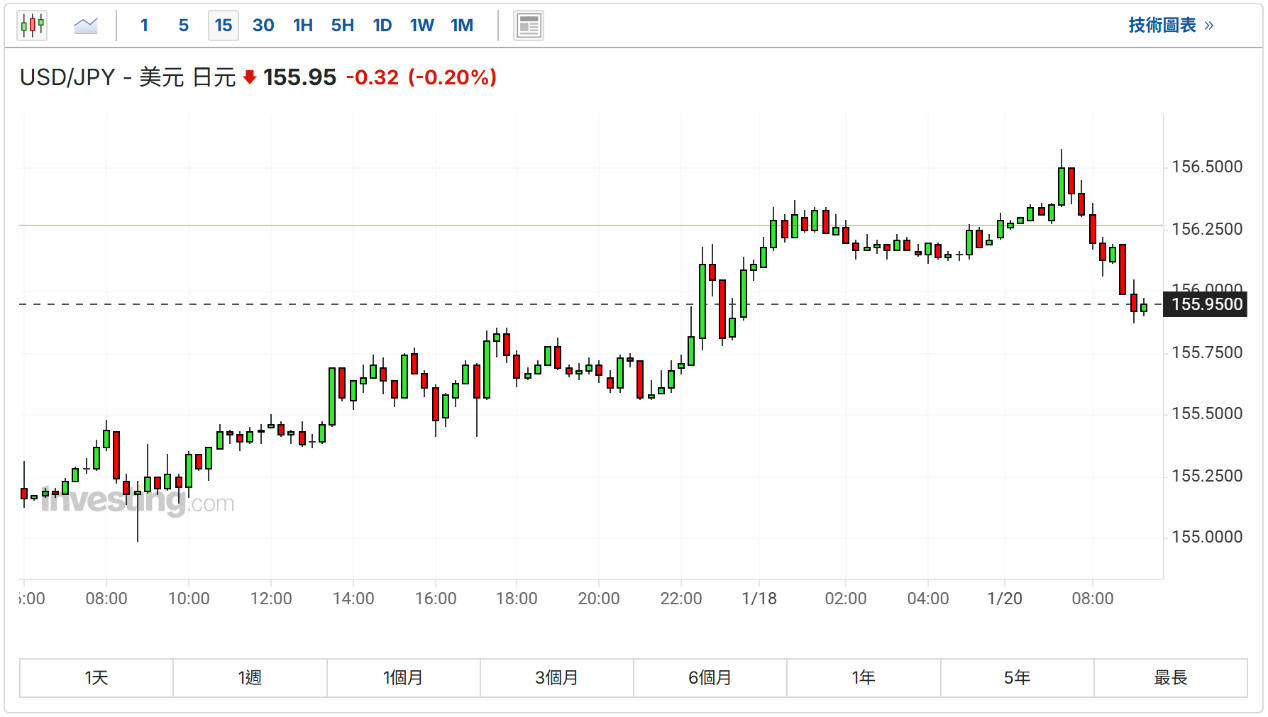
Task: Switch chart to 1H interval
Action: pyautogui.click(x=303, y=25)
